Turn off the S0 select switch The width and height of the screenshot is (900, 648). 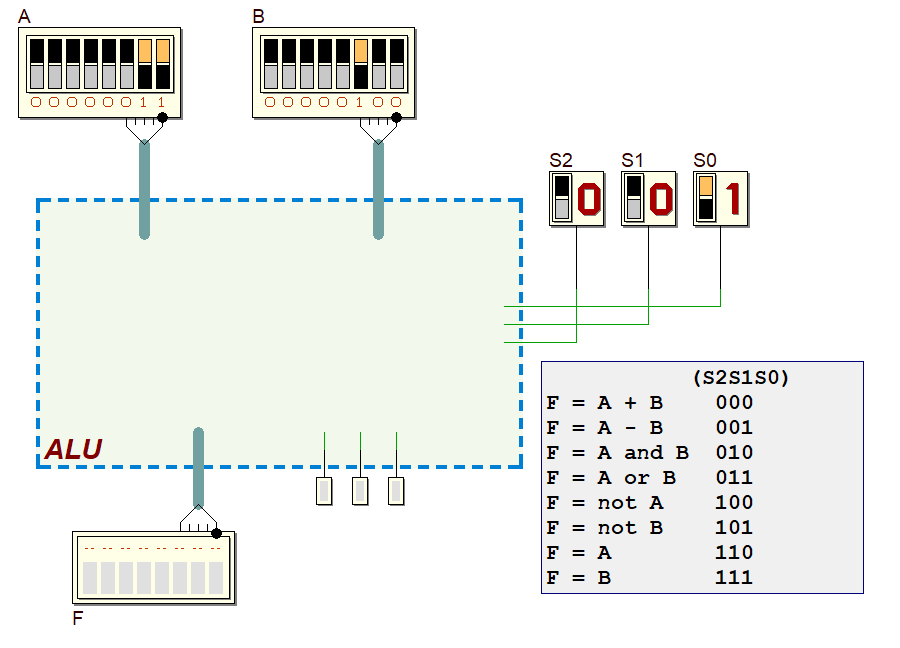click(x=706, y=198)
